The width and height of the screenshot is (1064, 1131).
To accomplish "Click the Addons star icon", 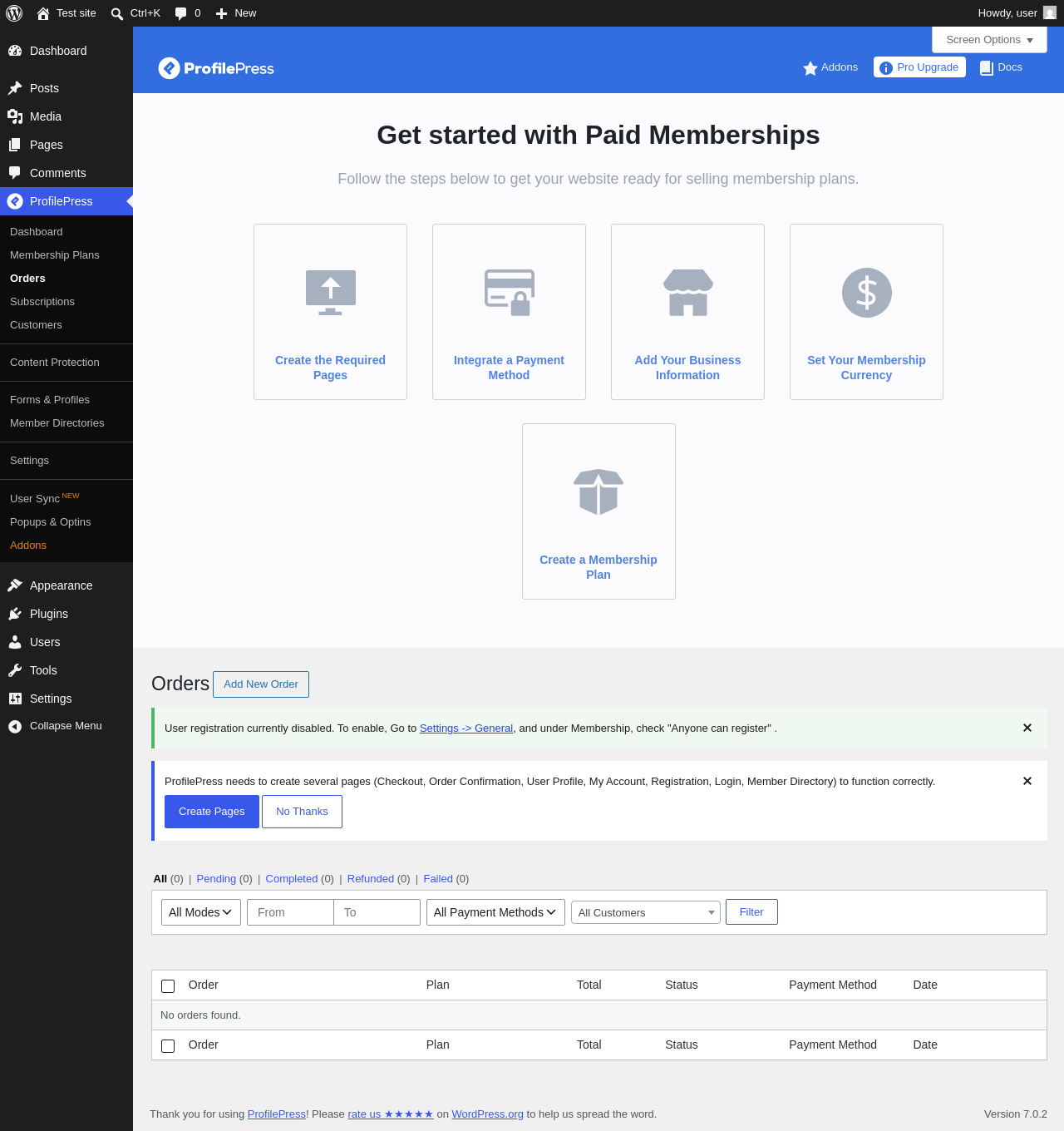I will click(810, 68).
